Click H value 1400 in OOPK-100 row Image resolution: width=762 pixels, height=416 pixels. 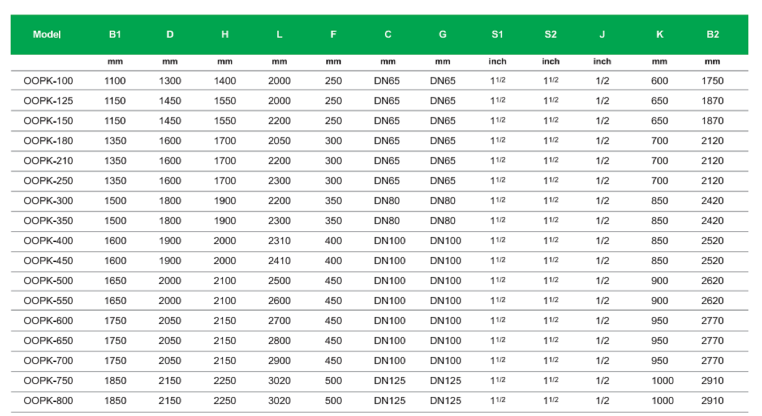tap(225, 81)
